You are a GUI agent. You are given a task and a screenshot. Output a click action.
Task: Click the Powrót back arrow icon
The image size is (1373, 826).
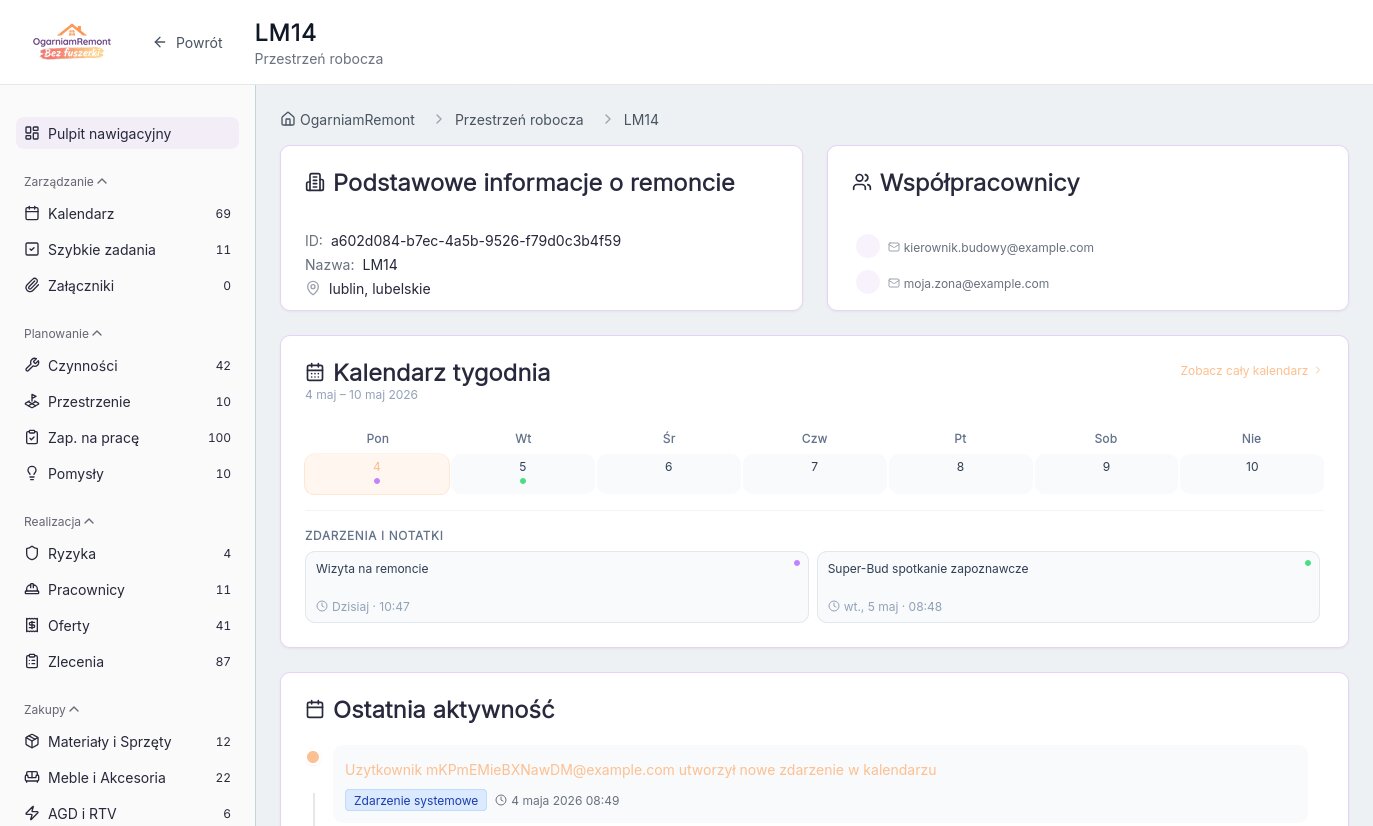pyautogui.click(x=160, y=43)
